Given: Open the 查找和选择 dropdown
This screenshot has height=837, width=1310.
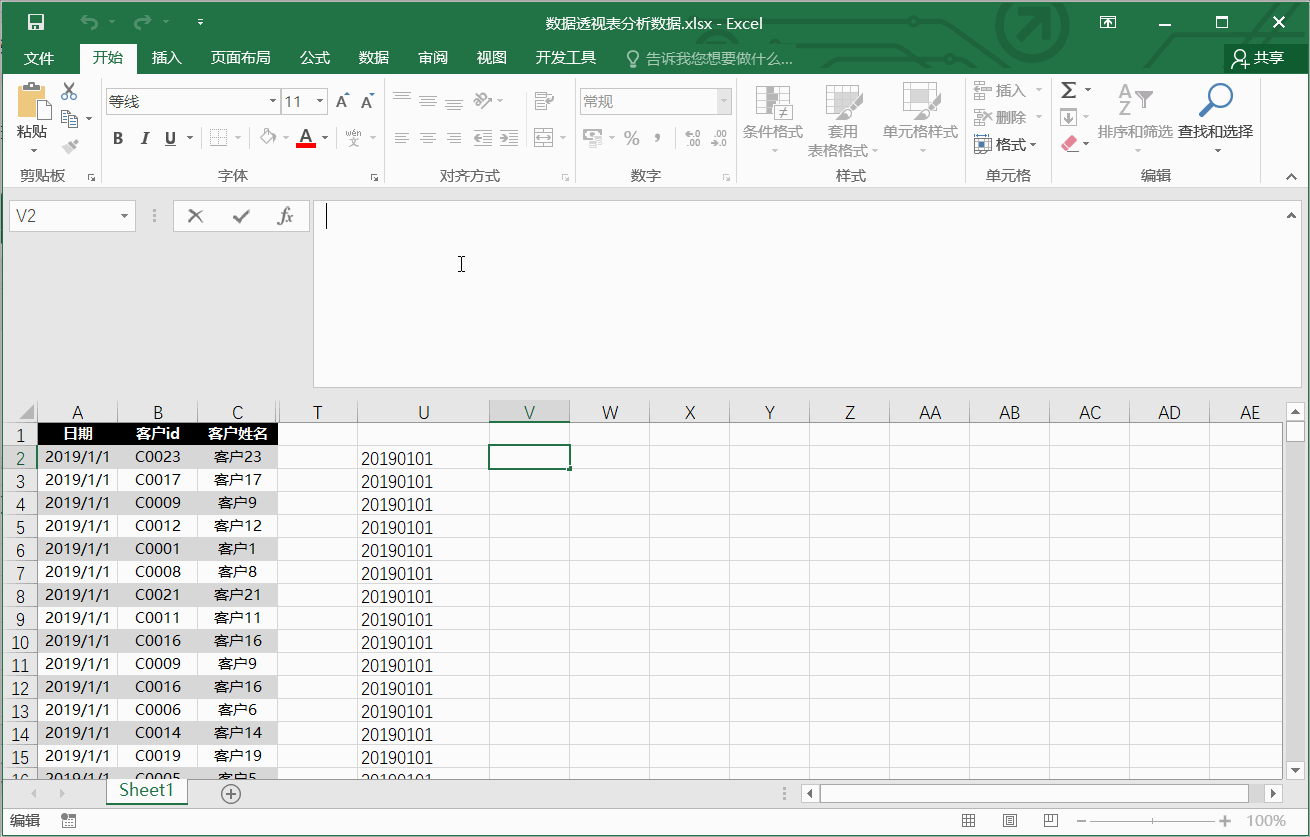Looking at the screenshot, I should (1215, 120).
